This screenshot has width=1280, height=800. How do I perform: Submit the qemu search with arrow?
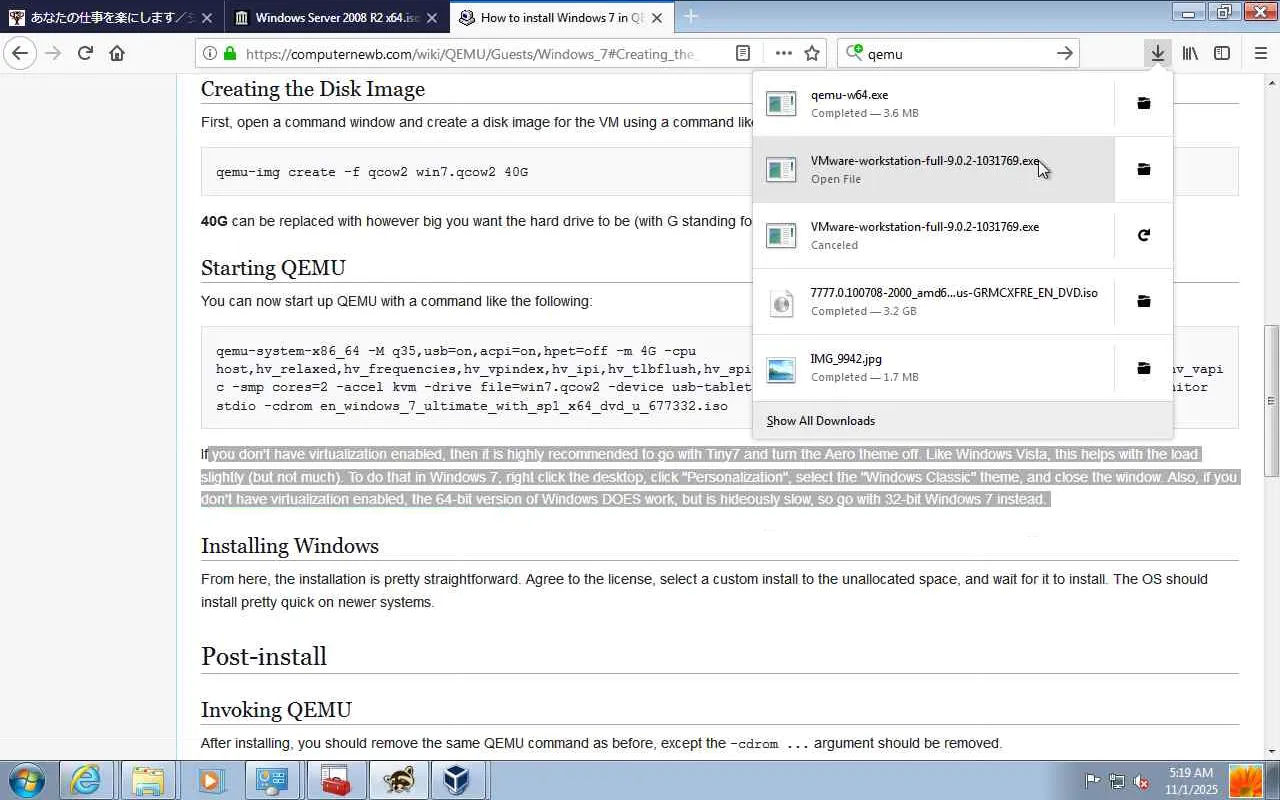[1064, 54]
